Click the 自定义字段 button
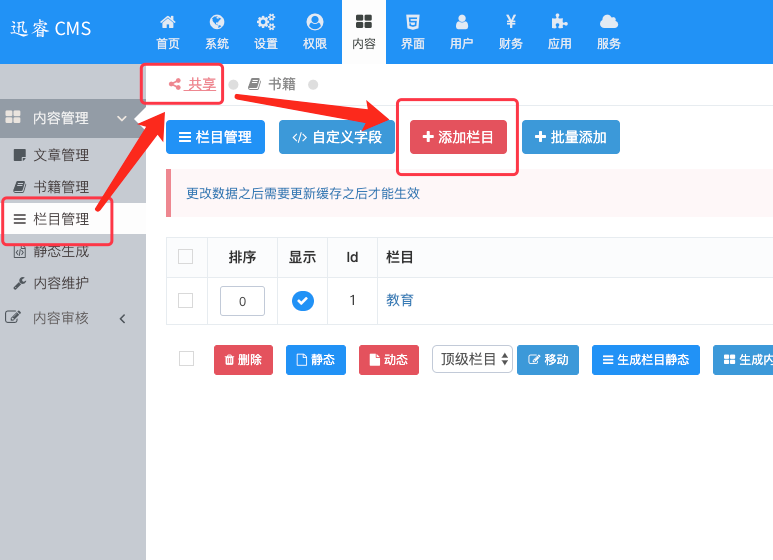773x560 pixels. coord(337,137)
